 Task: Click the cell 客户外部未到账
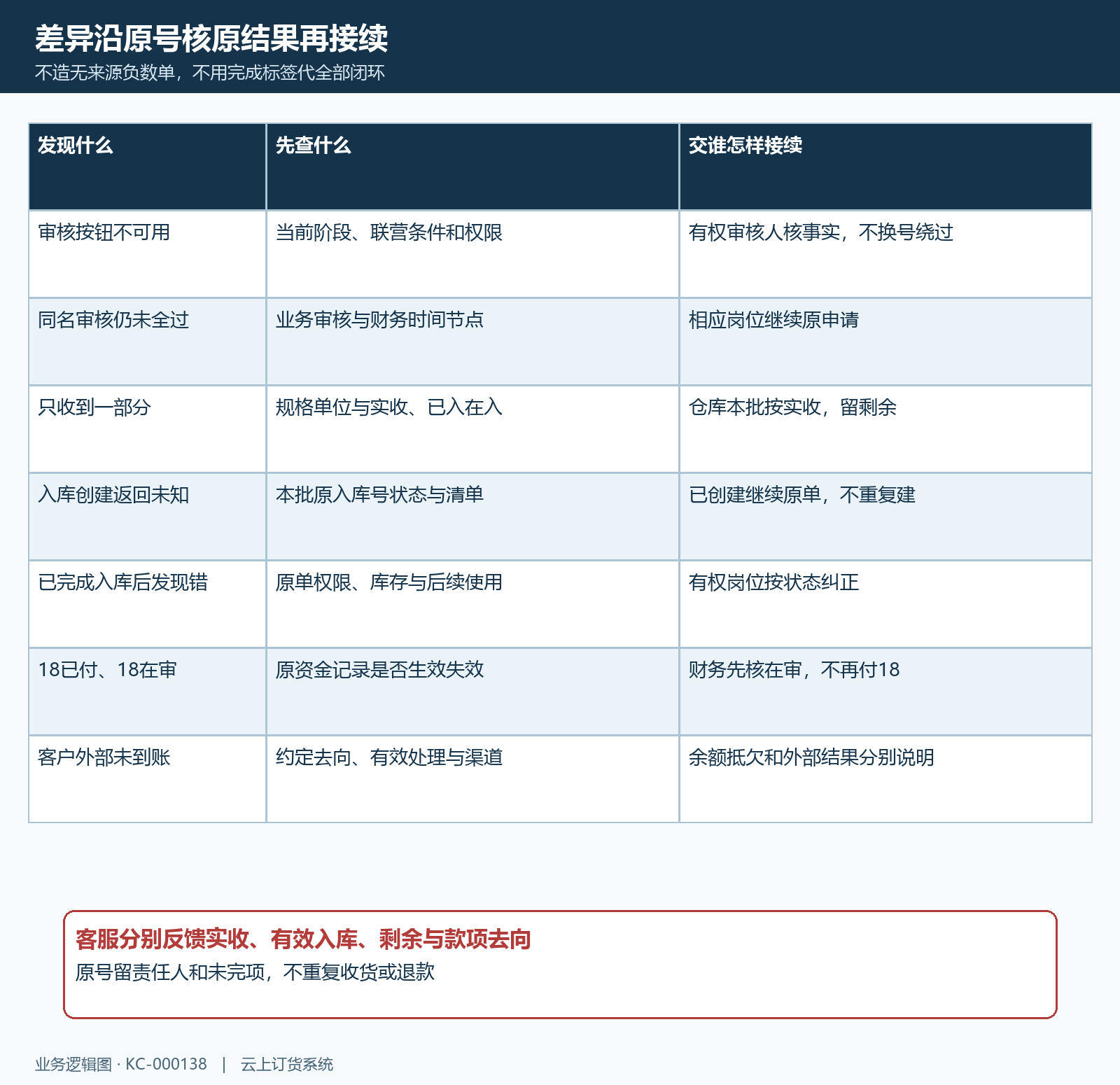pos(147,779)
